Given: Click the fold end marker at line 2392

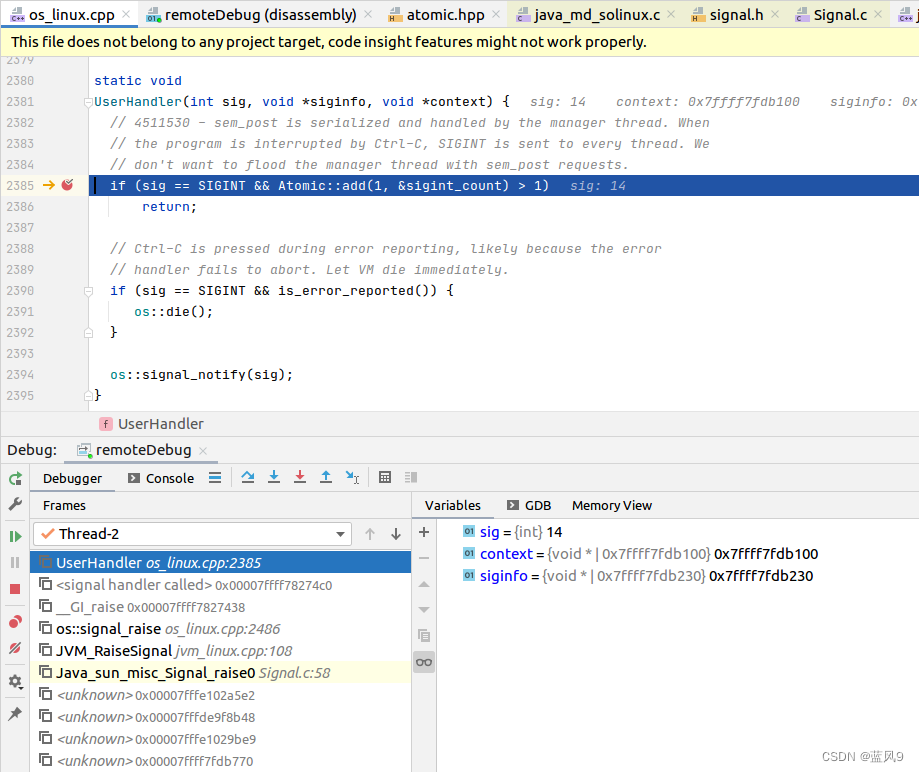Looking at the screenshot, I should click(89, 333).
